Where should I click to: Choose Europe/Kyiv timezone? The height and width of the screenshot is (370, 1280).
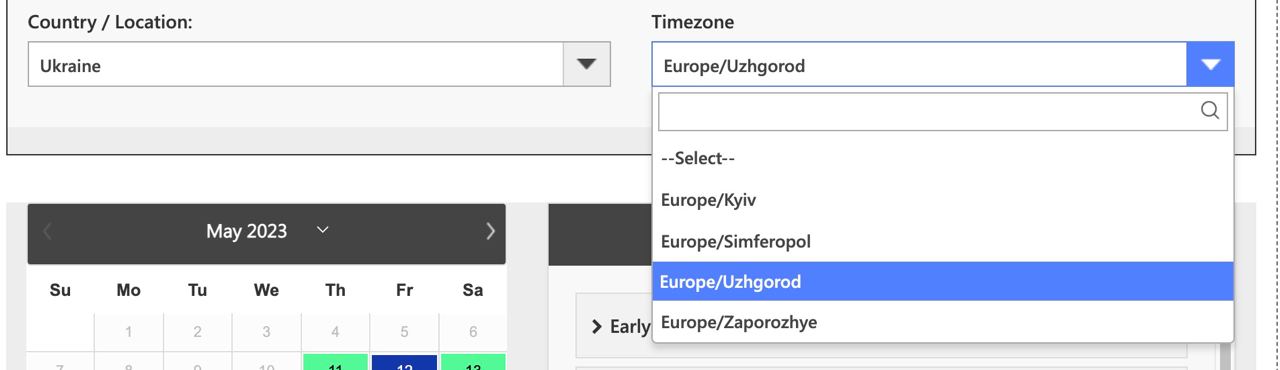pyautogui.click(x=943, y=200)
